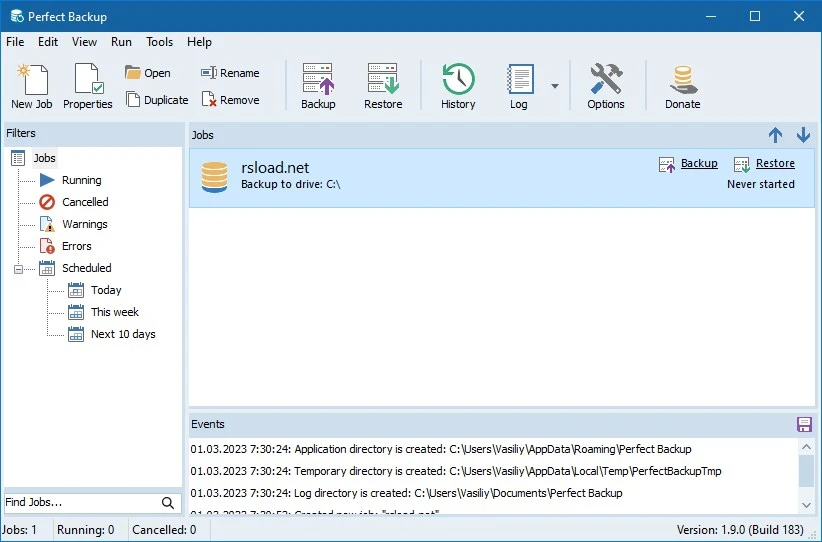This screenshot has width=822, height=542.
Task: Save events using the purple disk icon
Action: click(x=804, y=424)
